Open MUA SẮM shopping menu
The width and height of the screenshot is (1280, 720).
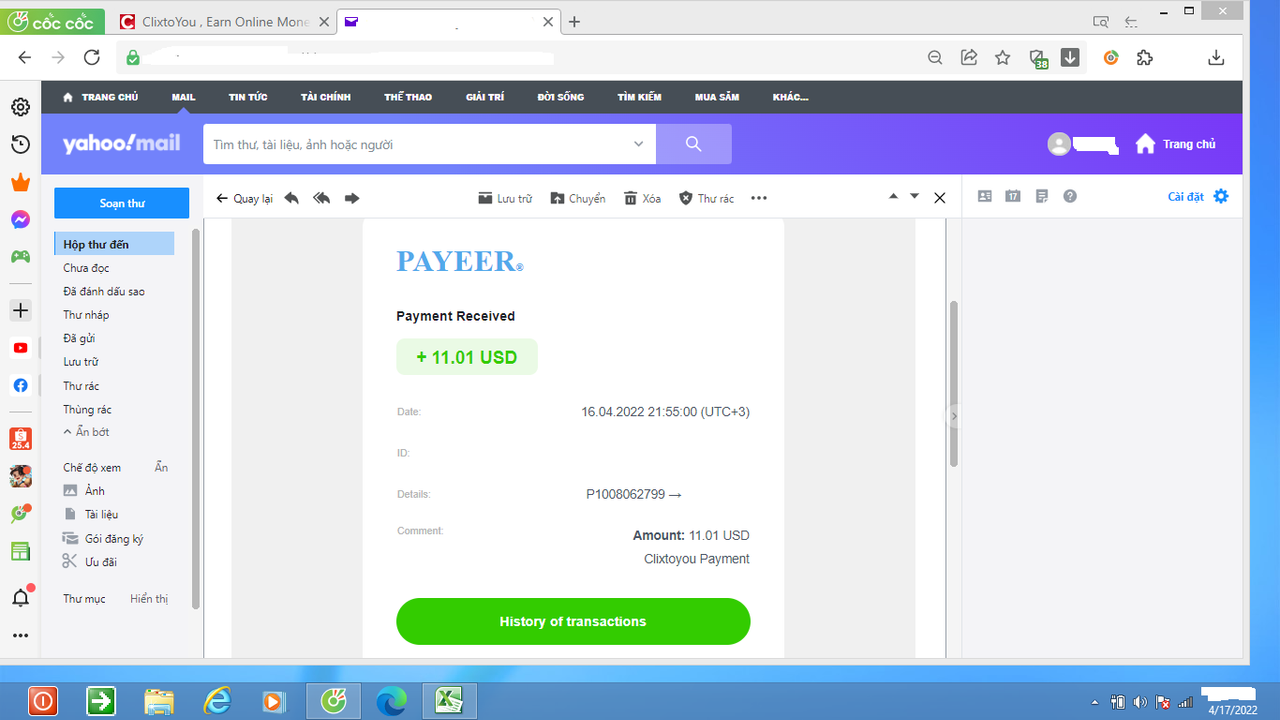(x=717, y=97)
